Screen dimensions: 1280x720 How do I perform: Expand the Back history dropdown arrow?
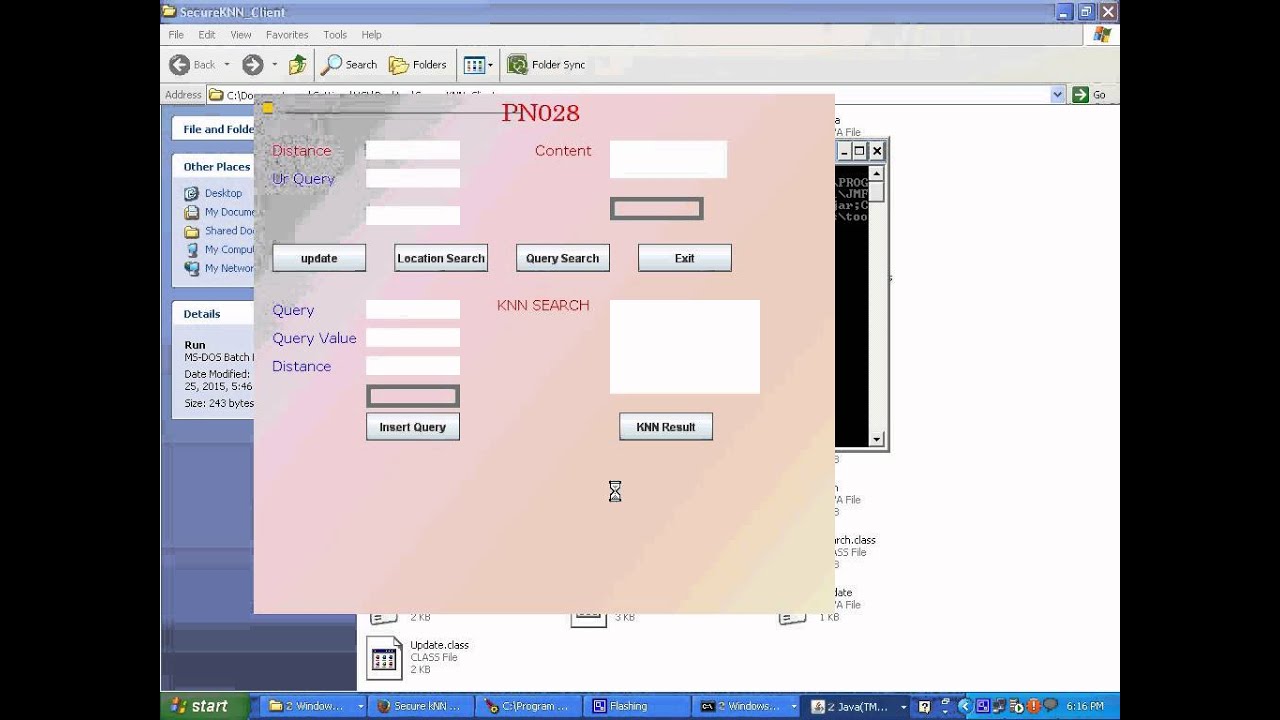[x=227, y=65]
